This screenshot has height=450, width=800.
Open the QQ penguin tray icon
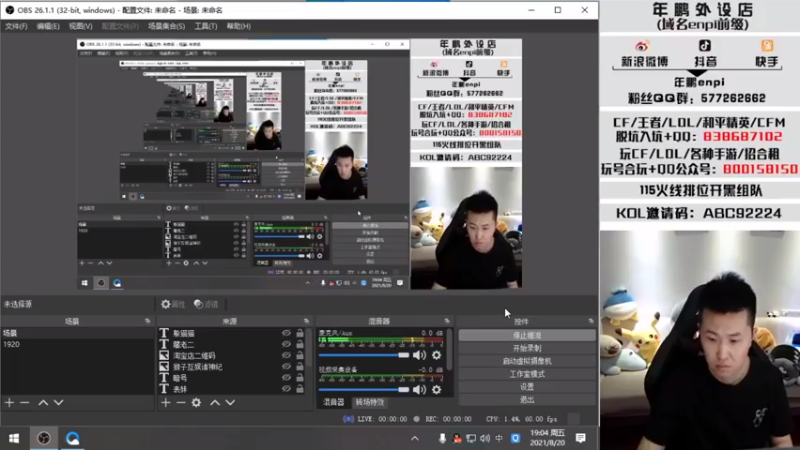[457, 438]
